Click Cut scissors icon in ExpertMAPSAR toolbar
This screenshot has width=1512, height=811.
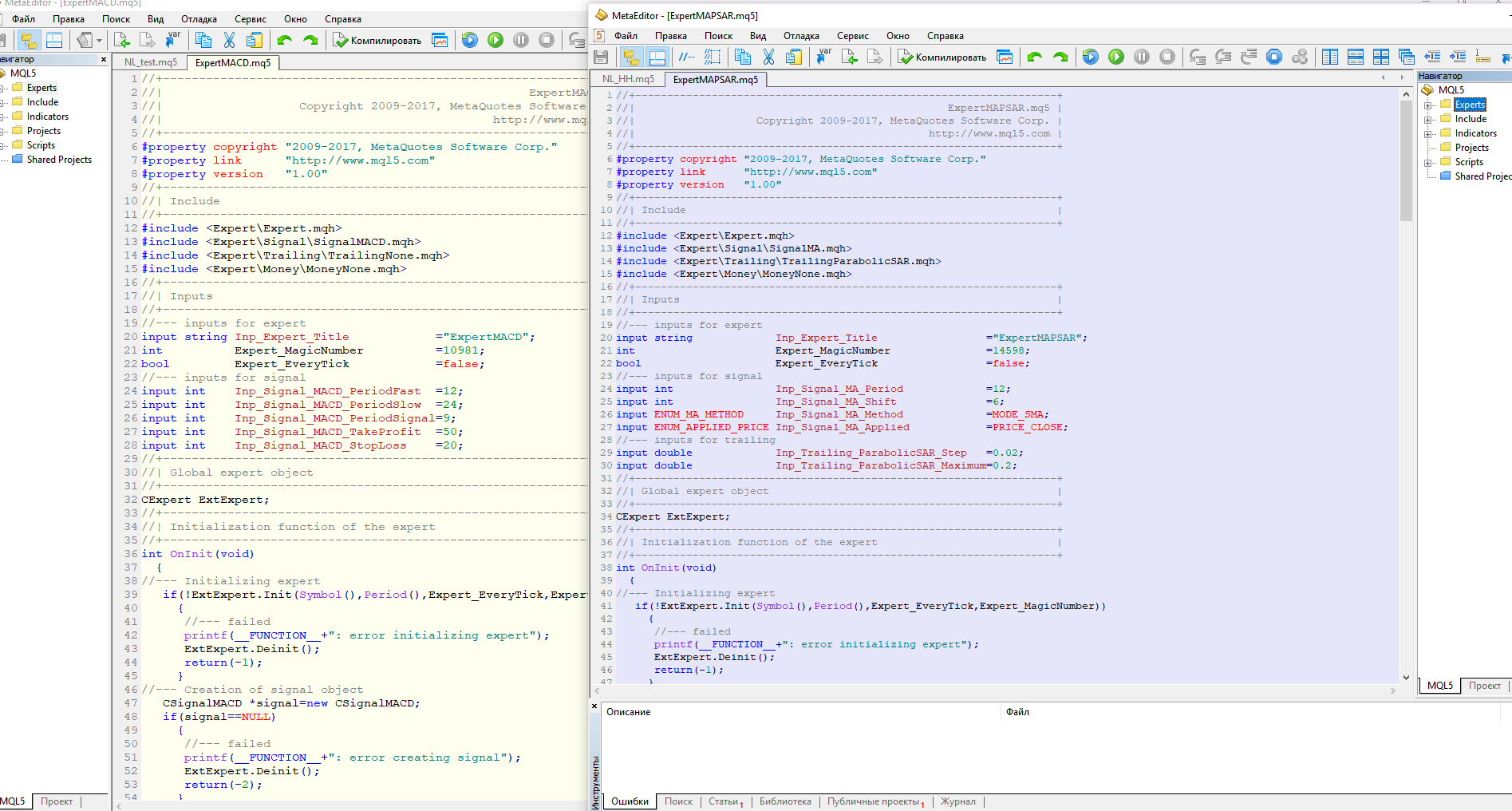pyautogui.click(x=768, y=57)
